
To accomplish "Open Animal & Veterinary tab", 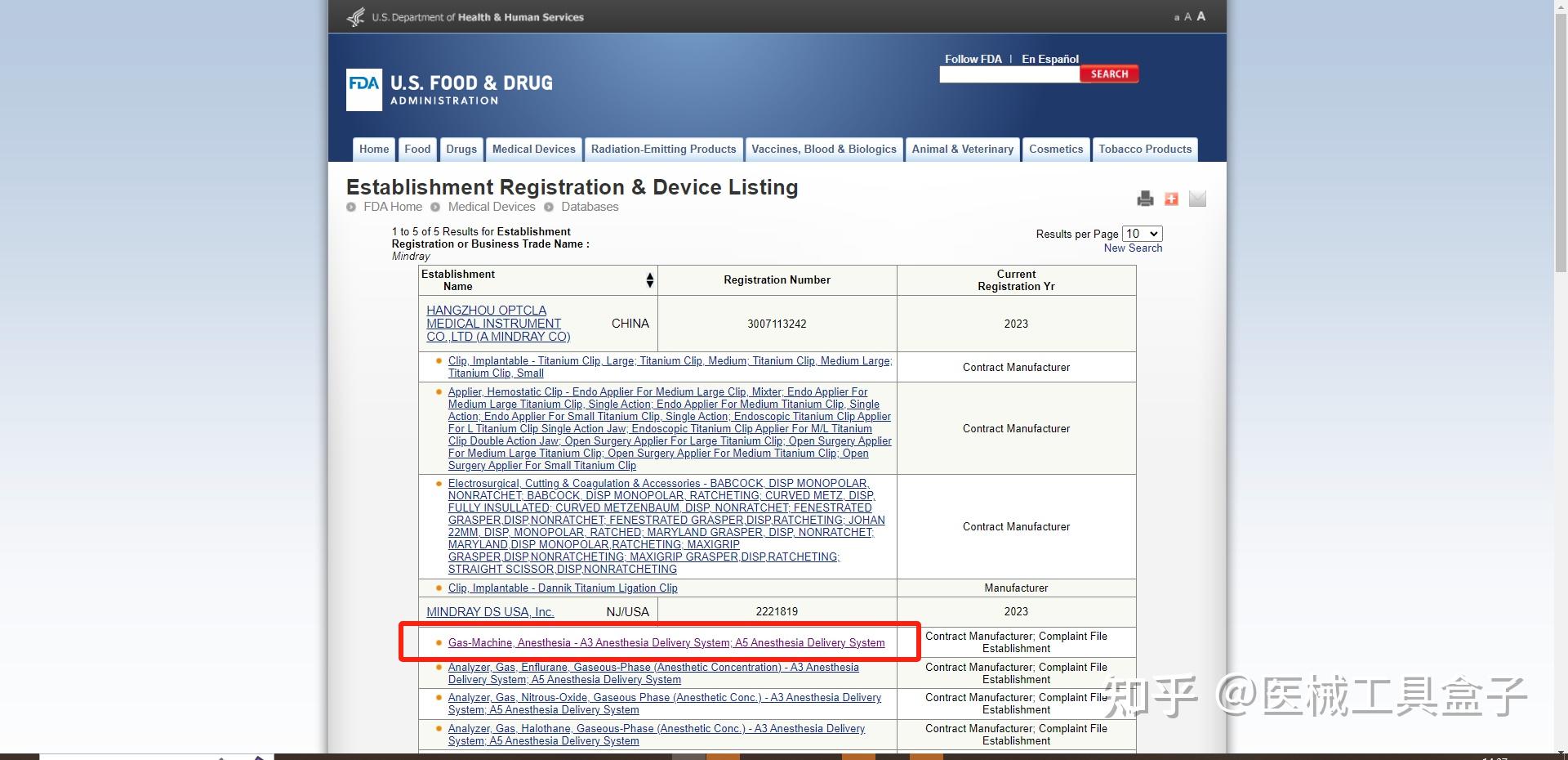I will tap(963, 150).
